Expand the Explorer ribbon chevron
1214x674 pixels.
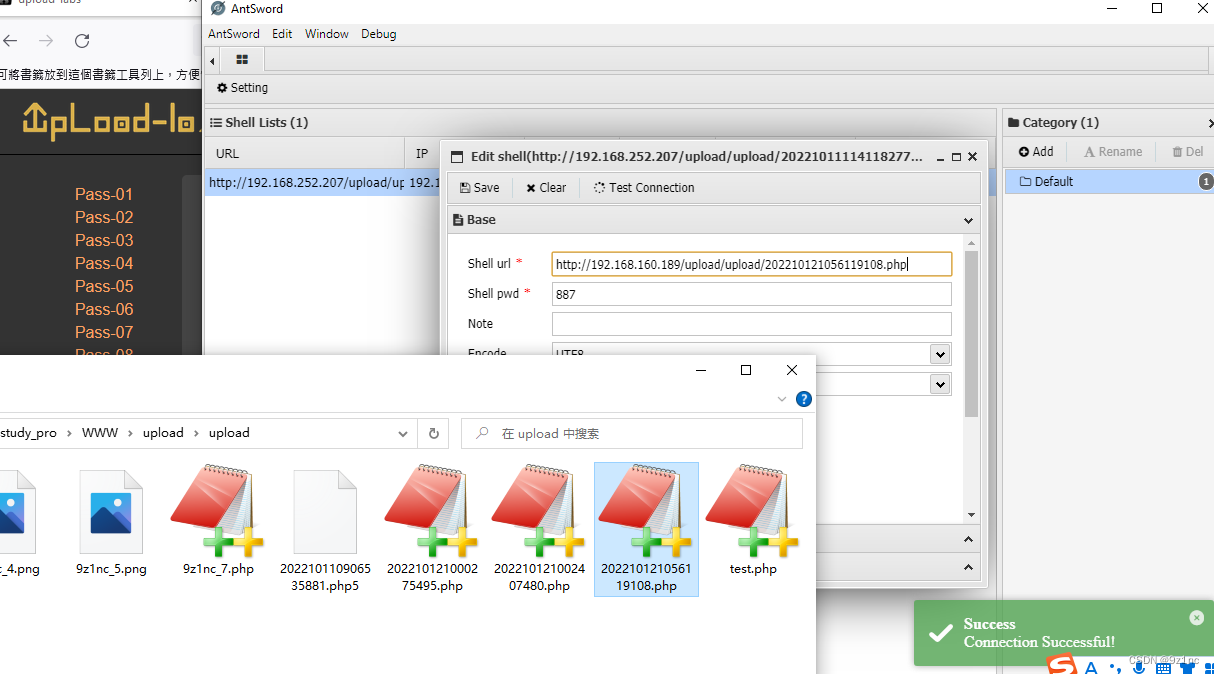[782, 399]
